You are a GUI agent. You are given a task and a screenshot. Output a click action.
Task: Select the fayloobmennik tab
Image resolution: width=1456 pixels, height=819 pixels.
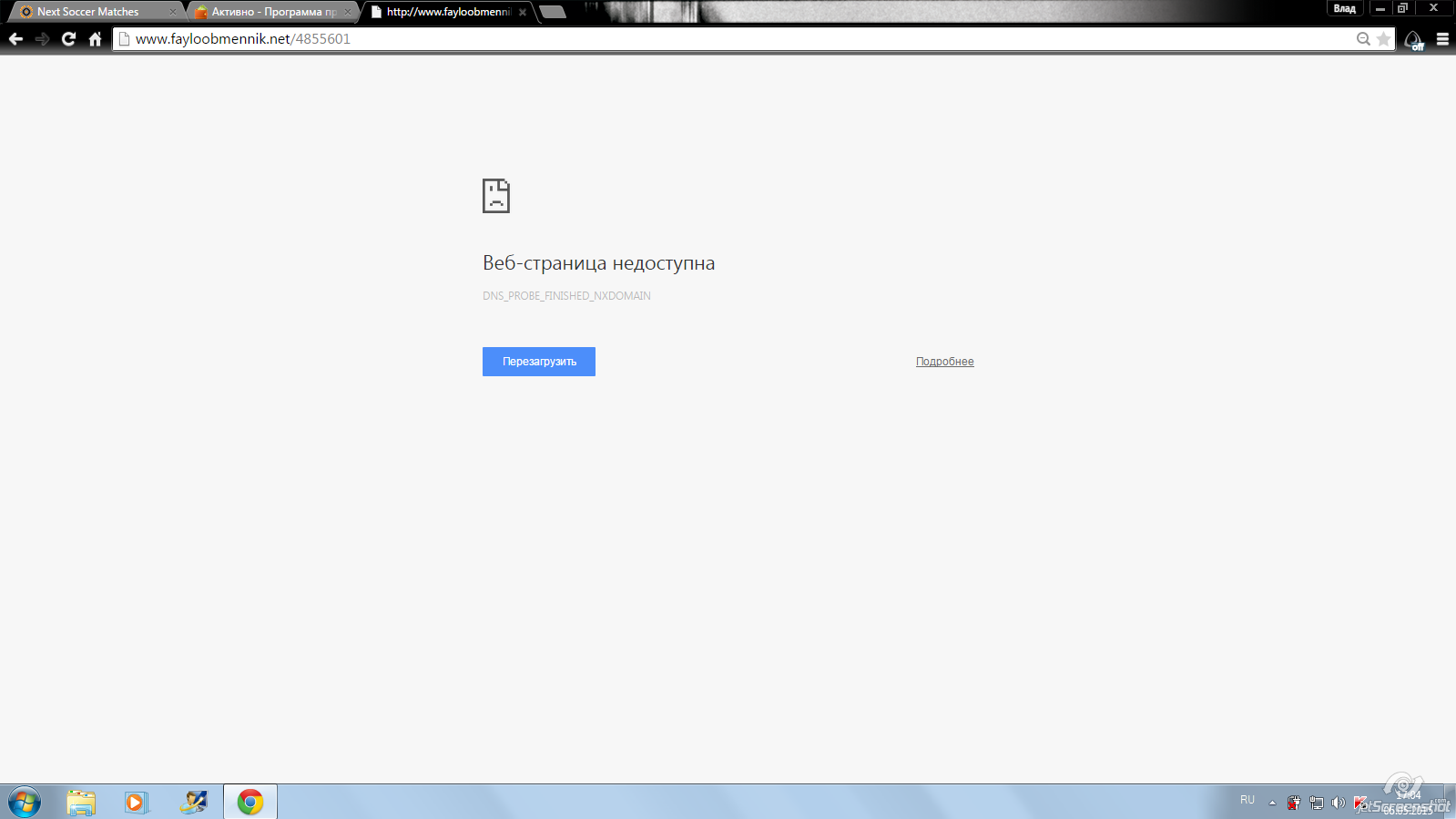click(x=448, y=12)
